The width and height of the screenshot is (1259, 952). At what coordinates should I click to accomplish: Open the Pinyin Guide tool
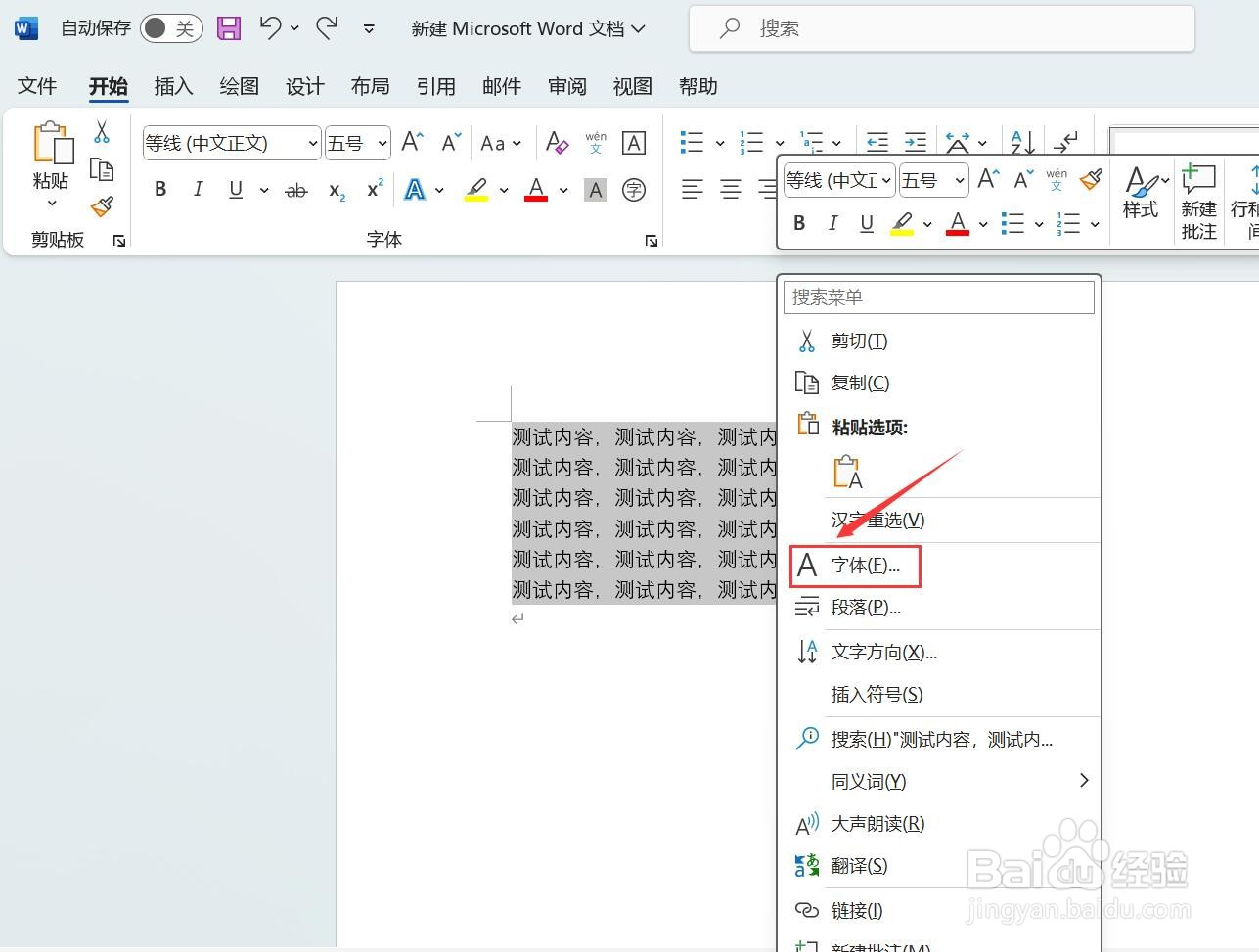[596, 142]
